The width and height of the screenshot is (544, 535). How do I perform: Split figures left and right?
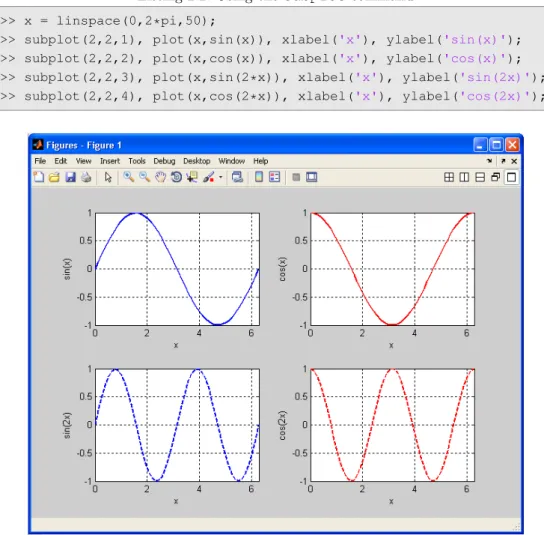click(x=464, y=177)
